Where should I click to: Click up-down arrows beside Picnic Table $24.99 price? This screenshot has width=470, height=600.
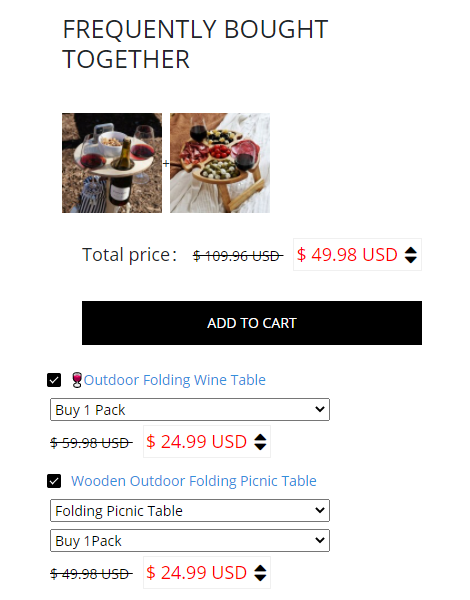pyautogui.click(x=260, y=573)
